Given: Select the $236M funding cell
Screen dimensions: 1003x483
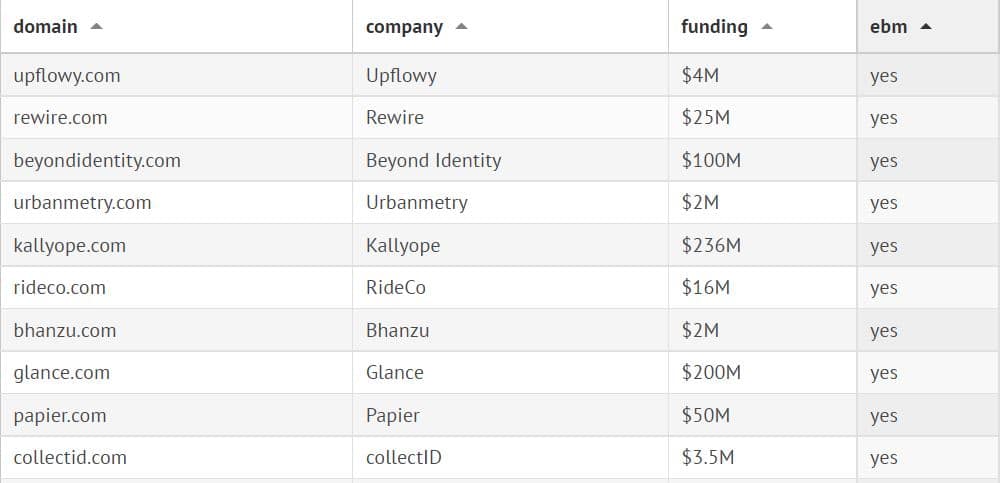Looking at the screenshot, I should click(x=711, y=245).
